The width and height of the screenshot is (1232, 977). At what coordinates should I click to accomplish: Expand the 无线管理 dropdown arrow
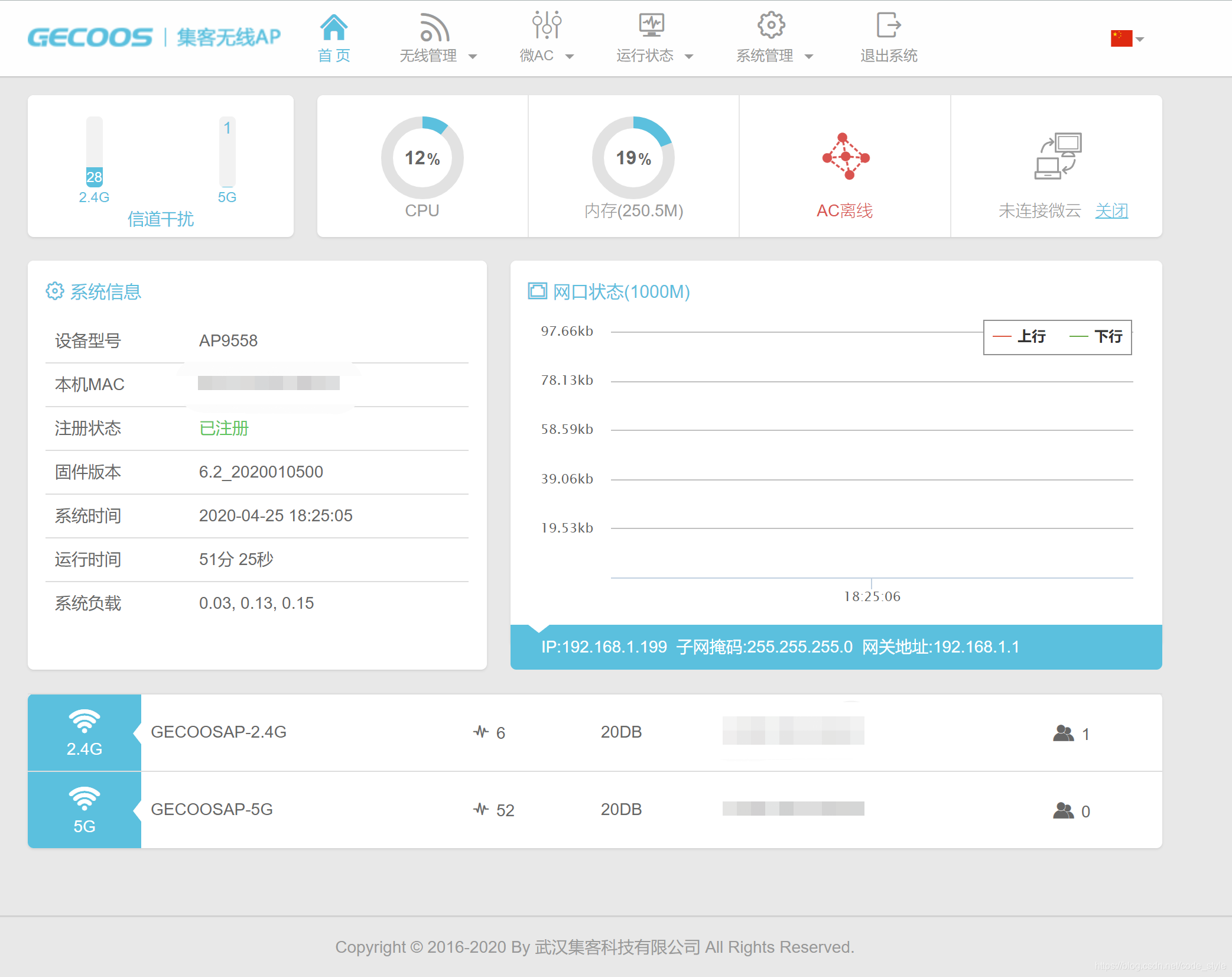(473, 57)
